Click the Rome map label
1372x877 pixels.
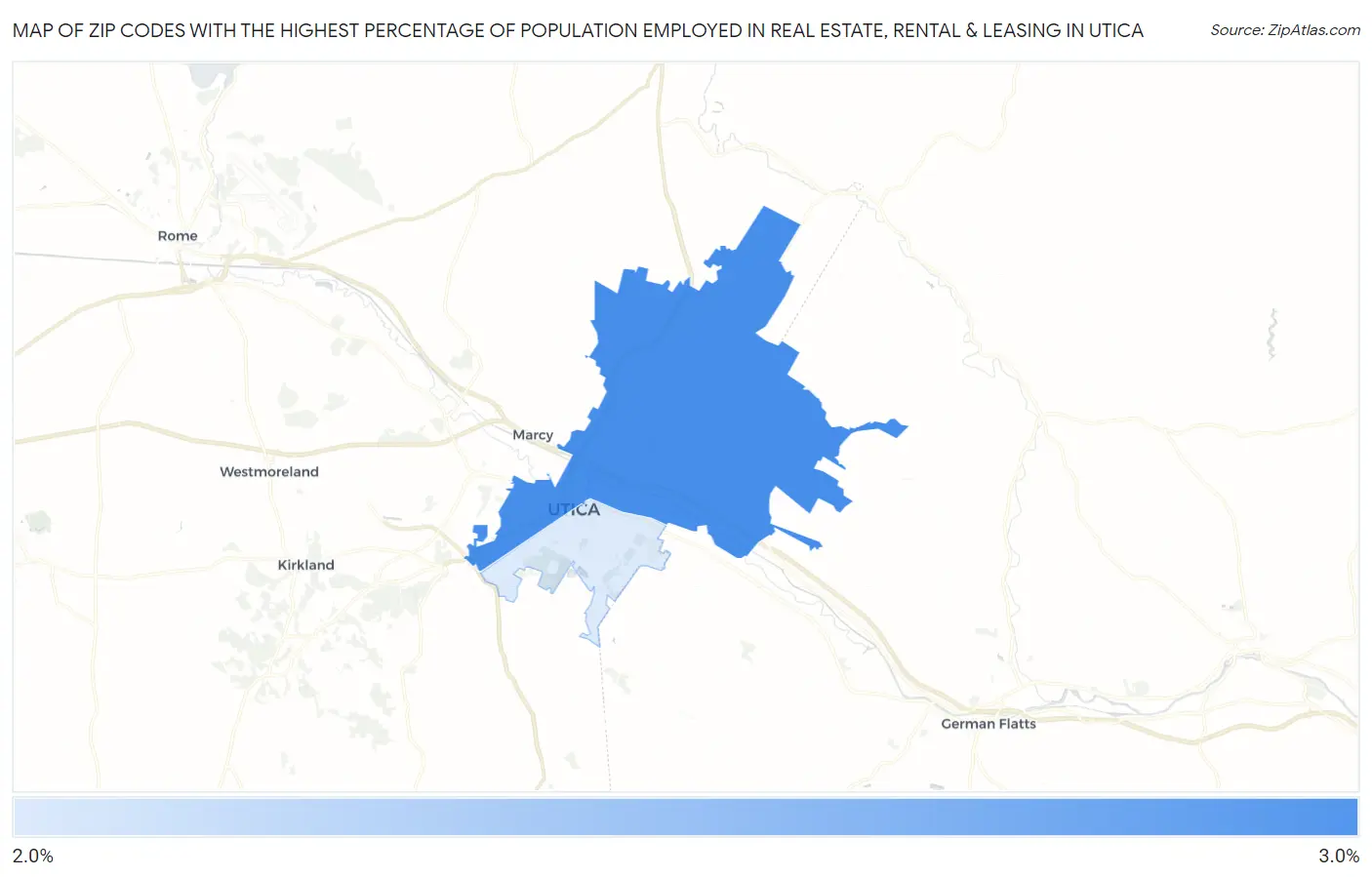(178, 236)
